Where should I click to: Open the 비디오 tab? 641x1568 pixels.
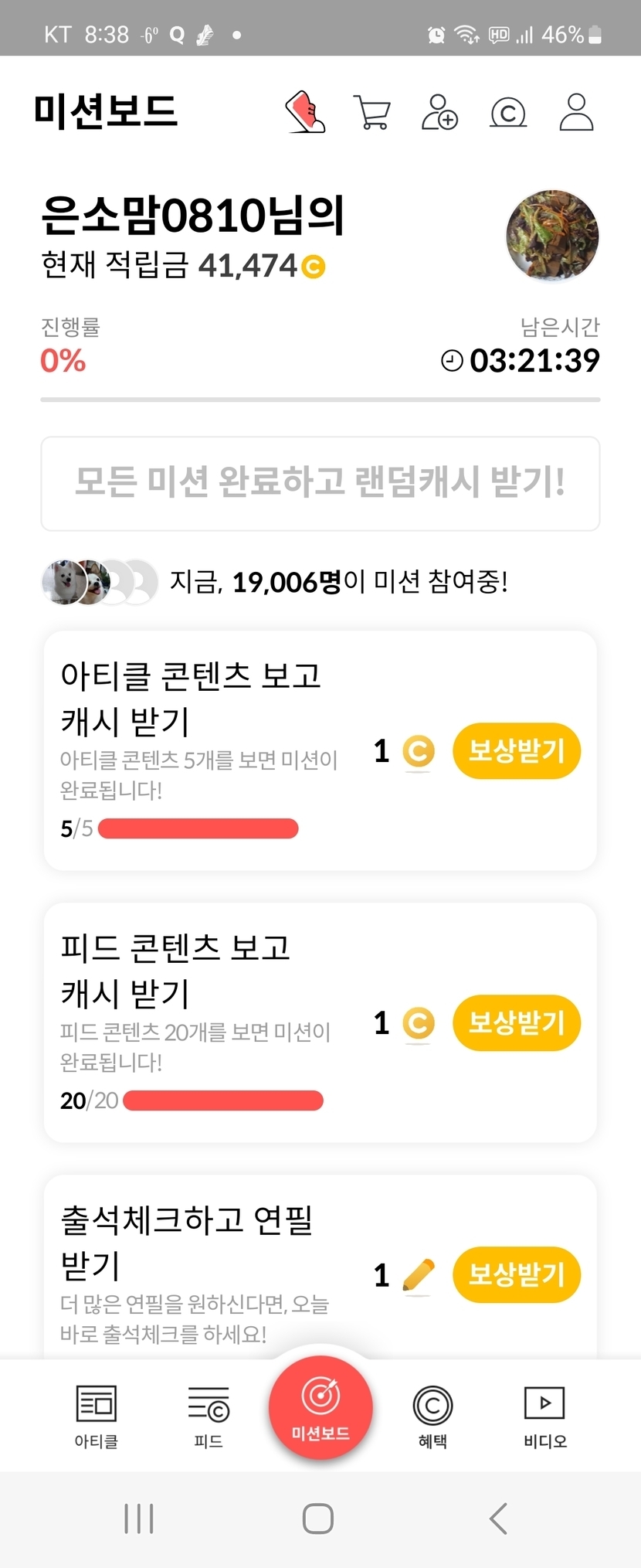[x=544, y=1416]
